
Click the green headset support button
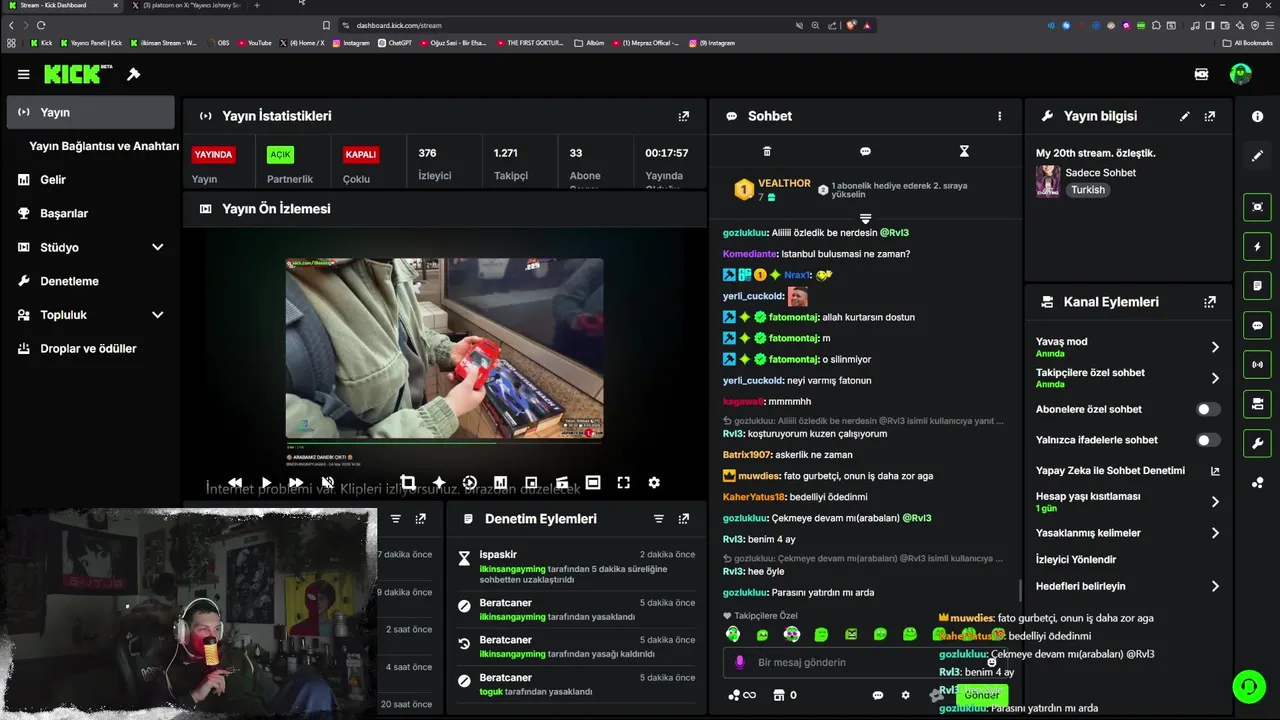(x=1248, y=687)
